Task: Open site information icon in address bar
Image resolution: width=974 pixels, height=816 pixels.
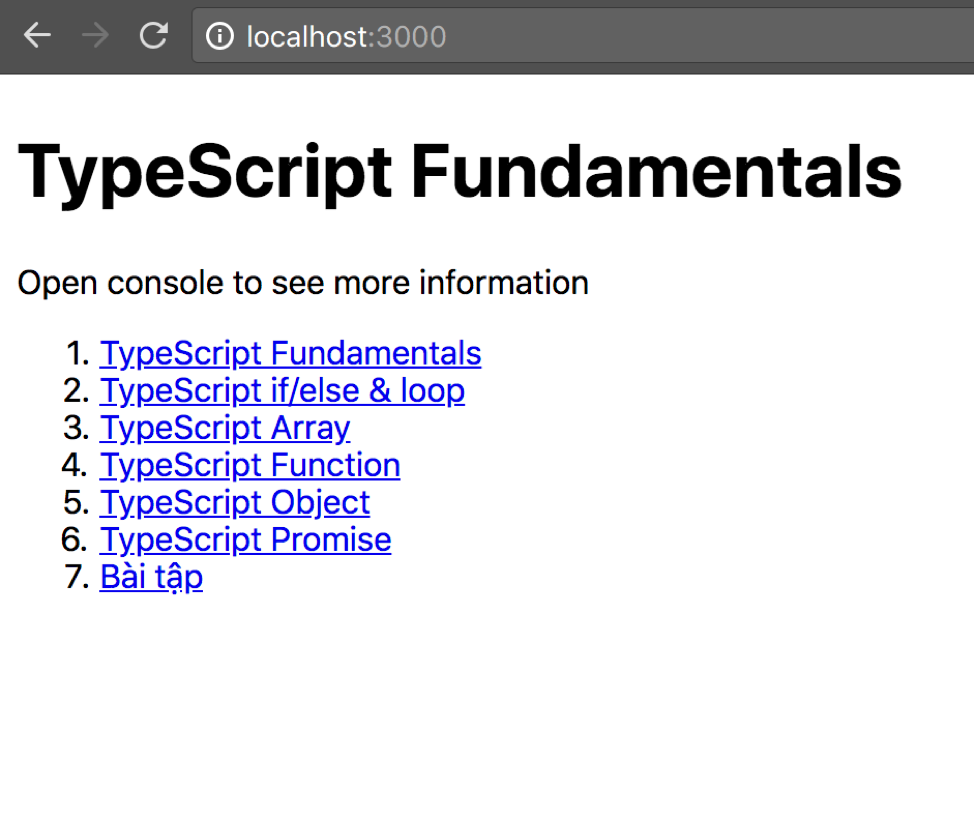Action: pyautogui.click(x=220, y=37)
